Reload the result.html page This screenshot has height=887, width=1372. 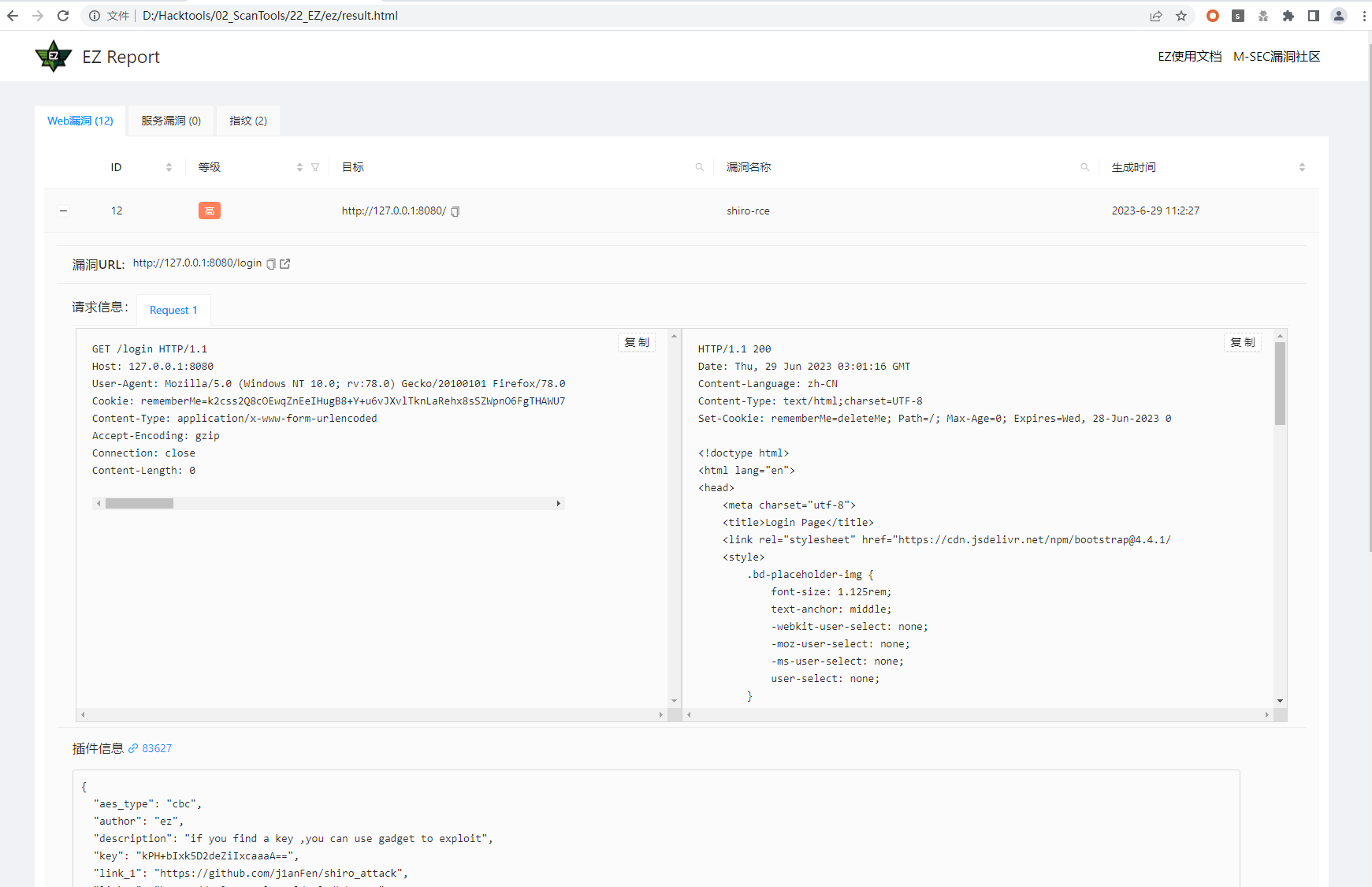tap(63, 16)
